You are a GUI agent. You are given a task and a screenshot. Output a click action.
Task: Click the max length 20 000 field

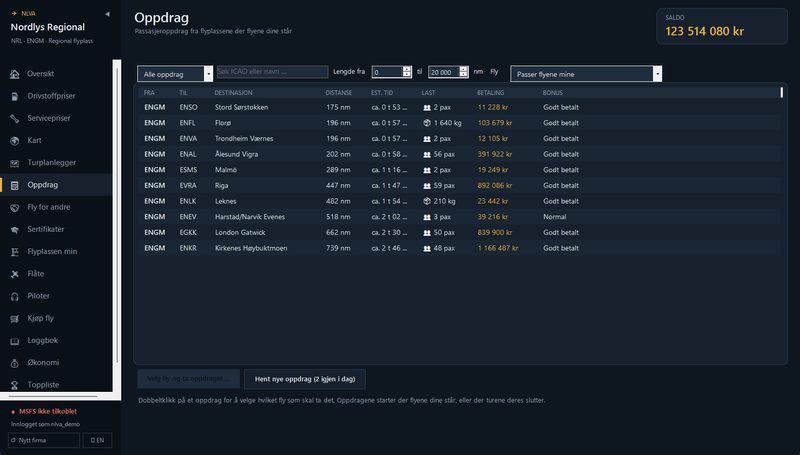click(x=444, y=72)
